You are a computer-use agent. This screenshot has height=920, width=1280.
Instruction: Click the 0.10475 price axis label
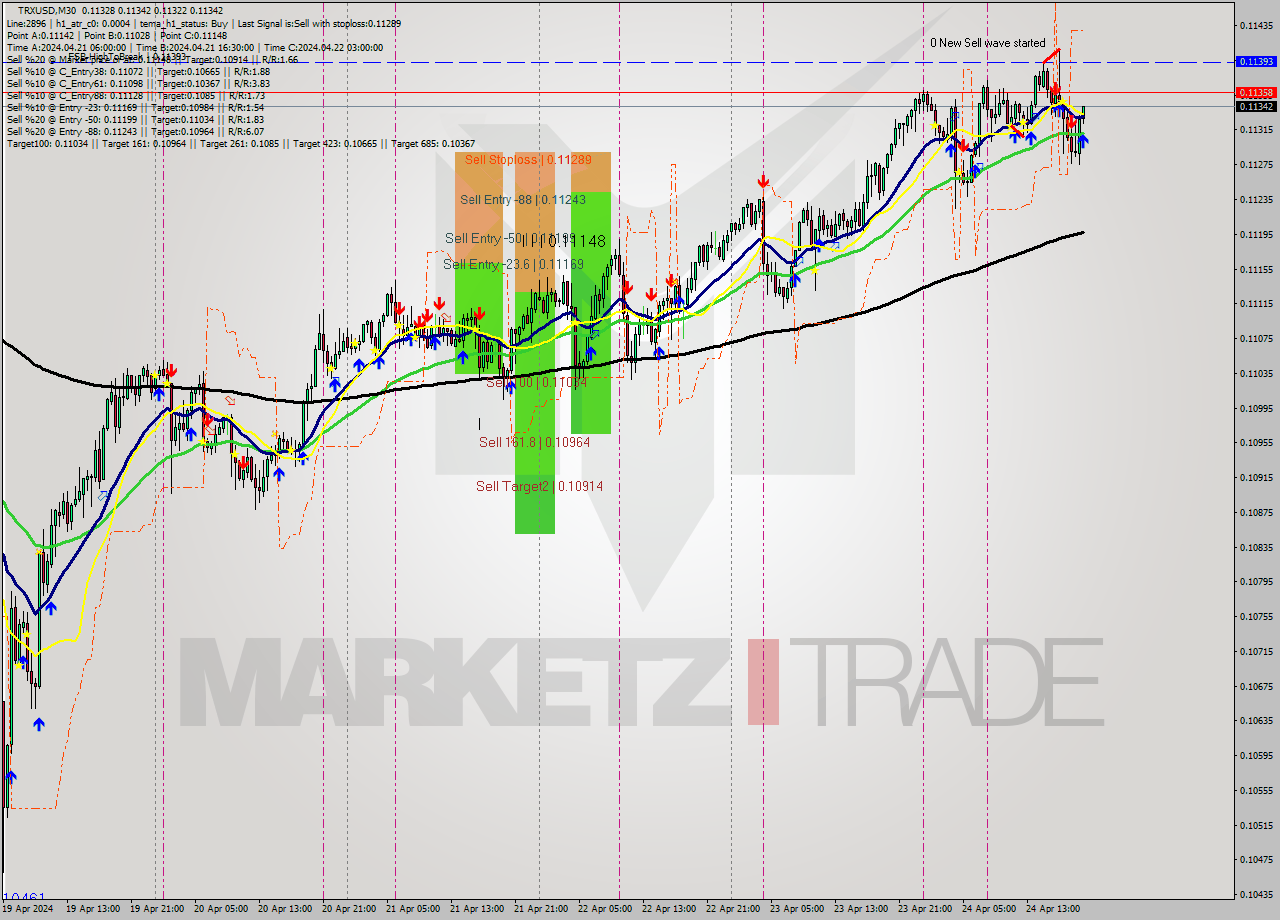click(x=1256, y=859)
